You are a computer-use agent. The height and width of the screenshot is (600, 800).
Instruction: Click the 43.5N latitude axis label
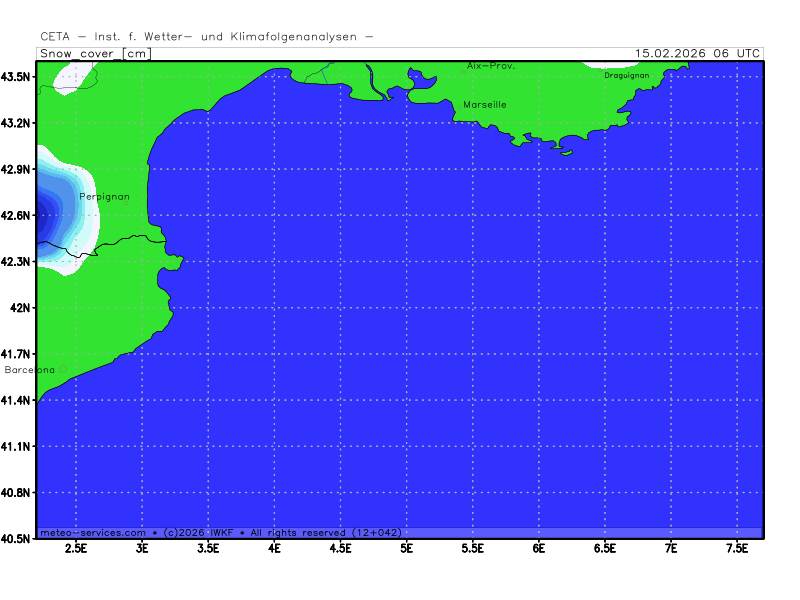point(17,77)
